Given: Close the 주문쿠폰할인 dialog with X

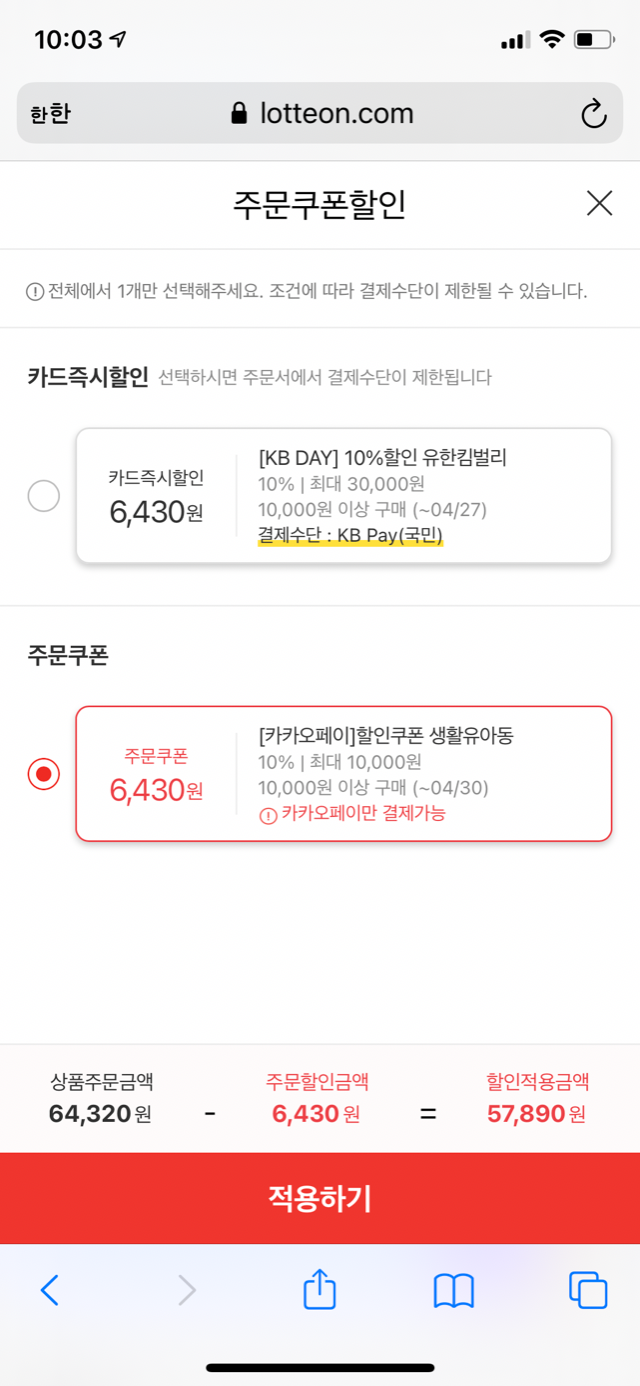Looking at the screenshot, I should click(599, 204).
